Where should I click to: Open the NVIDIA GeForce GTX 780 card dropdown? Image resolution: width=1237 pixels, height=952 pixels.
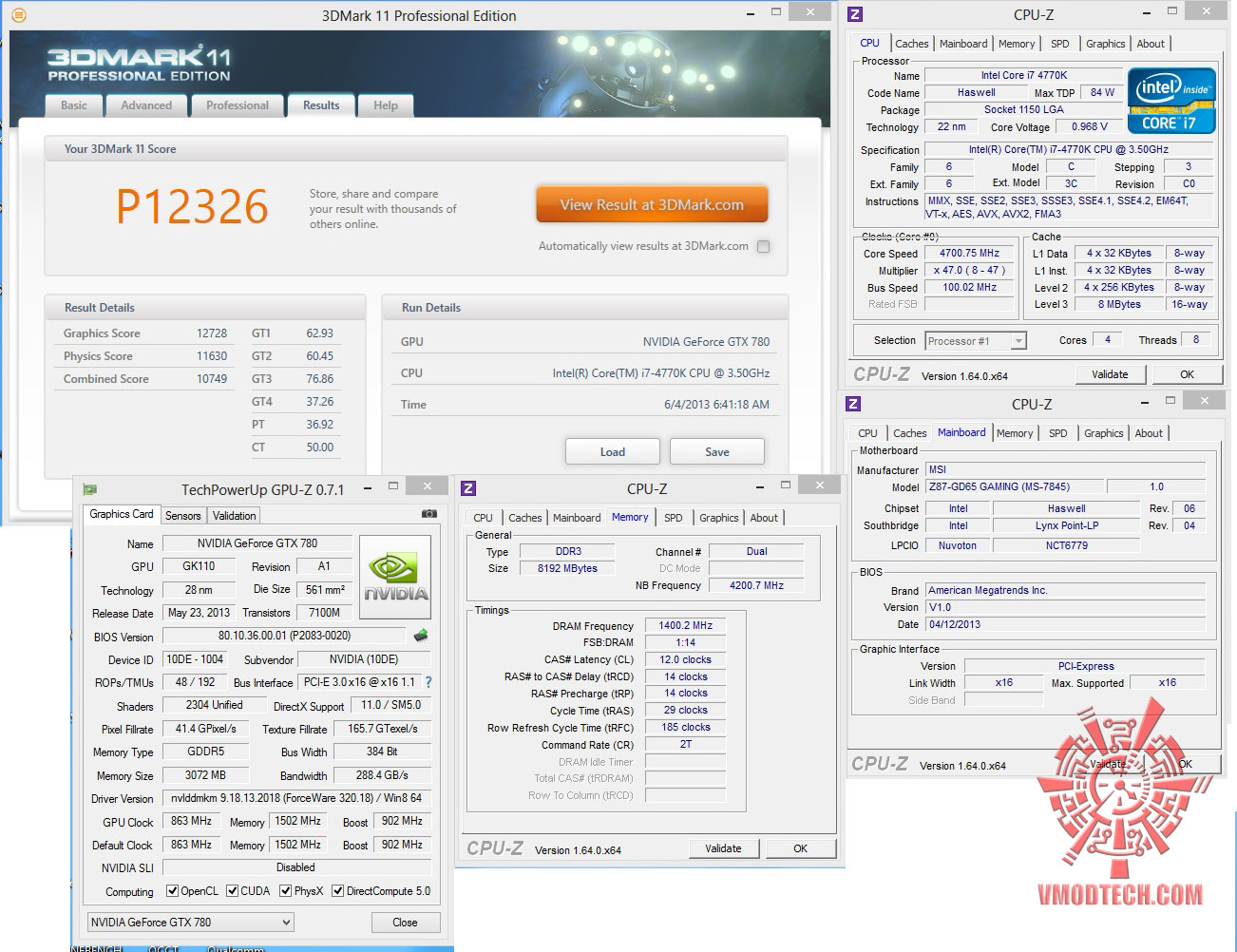click(191, 923)
